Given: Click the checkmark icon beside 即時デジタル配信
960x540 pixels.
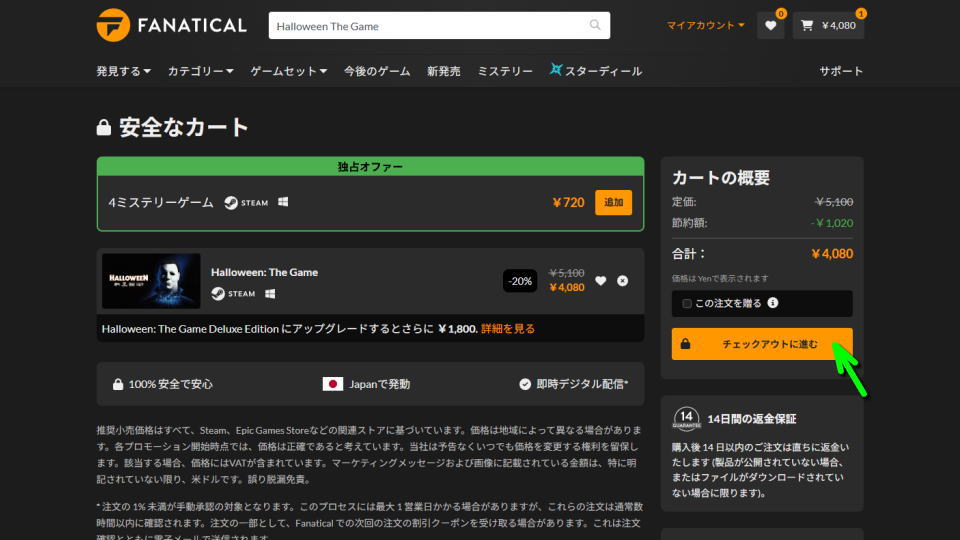Looking at the screenshot, I should [525, 384].
